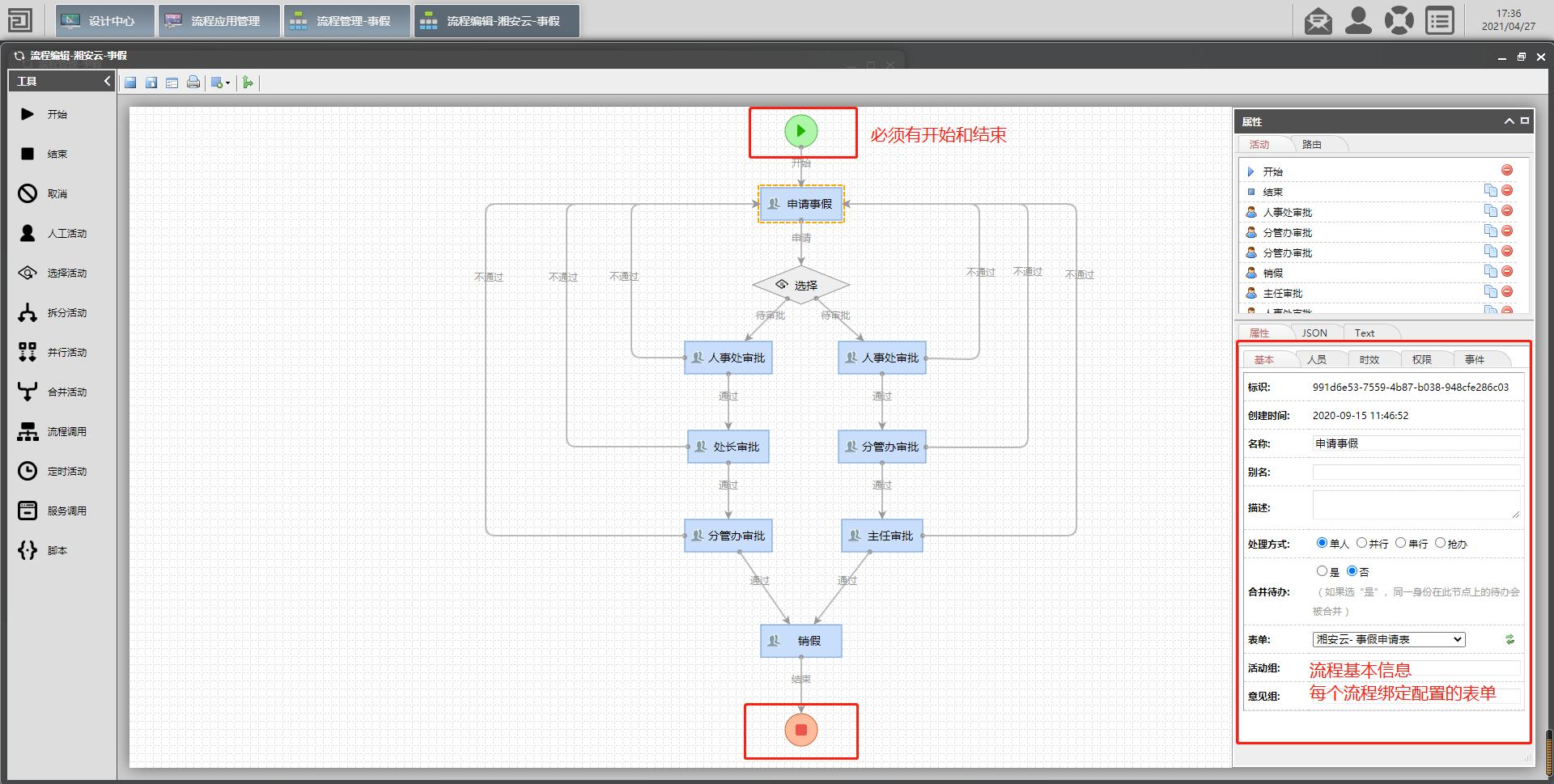
Task: Collapse the 属性 panel with the up chevron
Action: (1509, 121)
